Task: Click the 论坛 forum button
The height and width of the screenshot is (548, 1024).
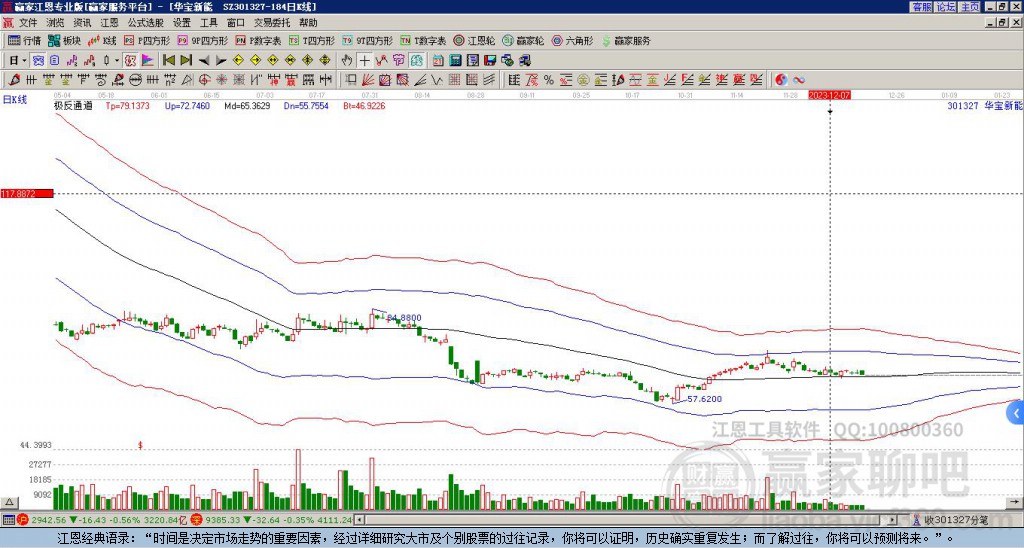Action: pyautogui.click(x=946, y=7)
